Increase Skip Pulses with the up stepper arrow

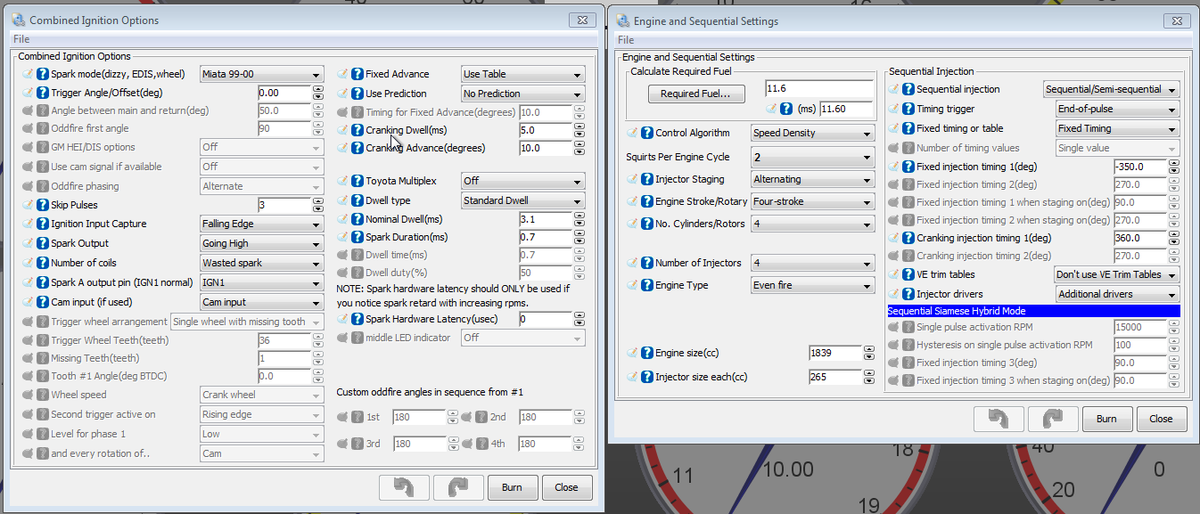click(x=317, y=201)
